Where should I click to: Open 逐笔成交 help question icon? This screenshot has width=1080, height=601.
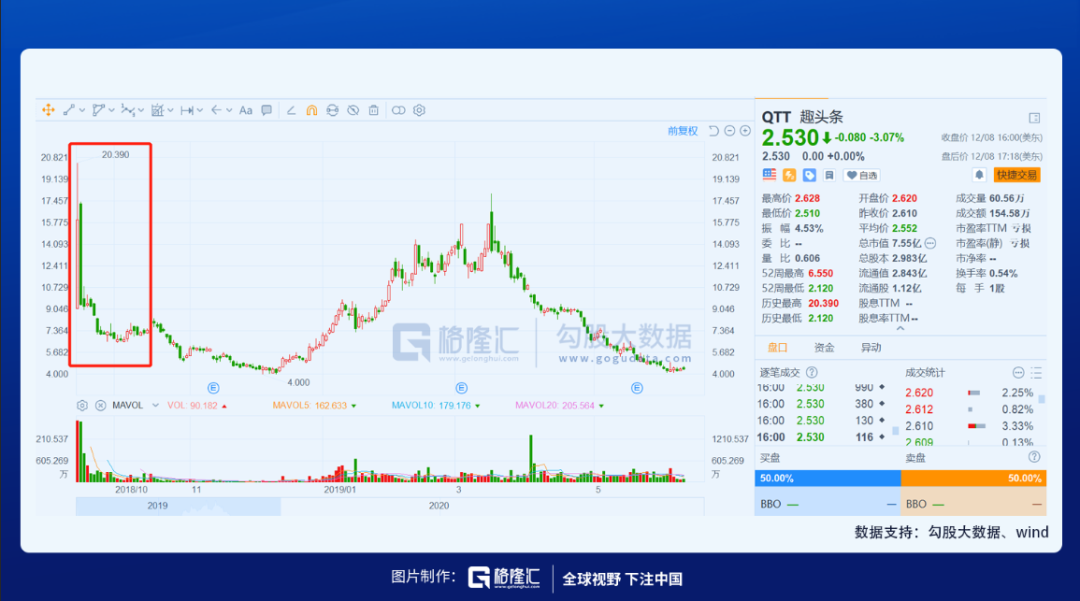[x=812, y=372]
